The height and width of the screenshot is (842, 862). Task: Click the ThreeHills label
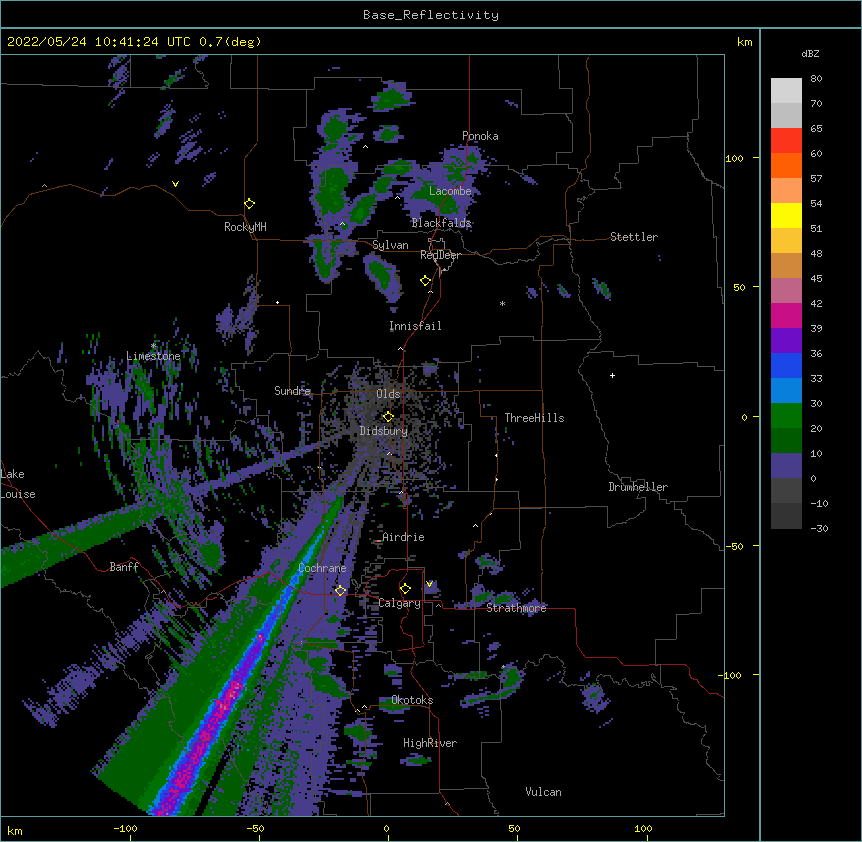[534, 418]
